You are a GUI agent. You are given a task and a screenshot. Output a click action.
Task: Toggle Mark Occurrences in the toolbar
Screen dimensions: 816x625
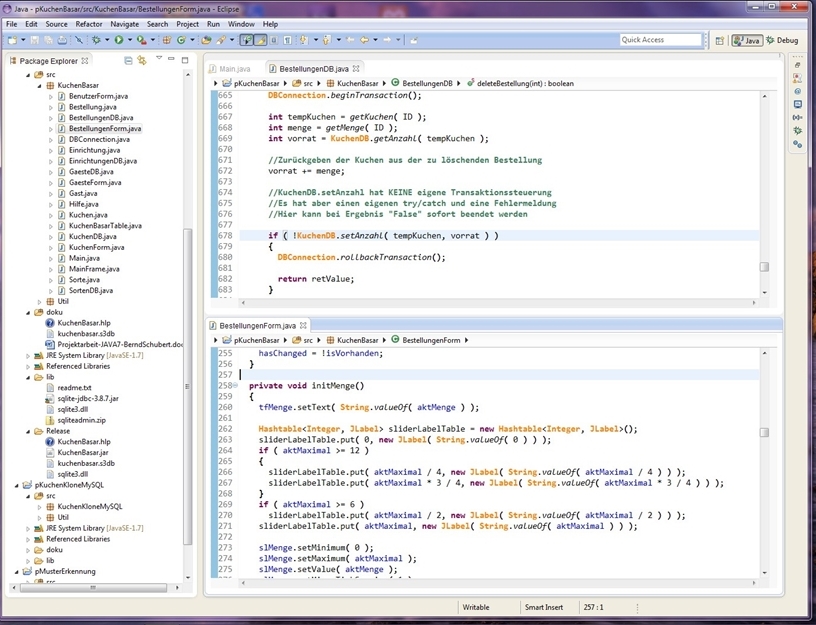click(261, 40)
